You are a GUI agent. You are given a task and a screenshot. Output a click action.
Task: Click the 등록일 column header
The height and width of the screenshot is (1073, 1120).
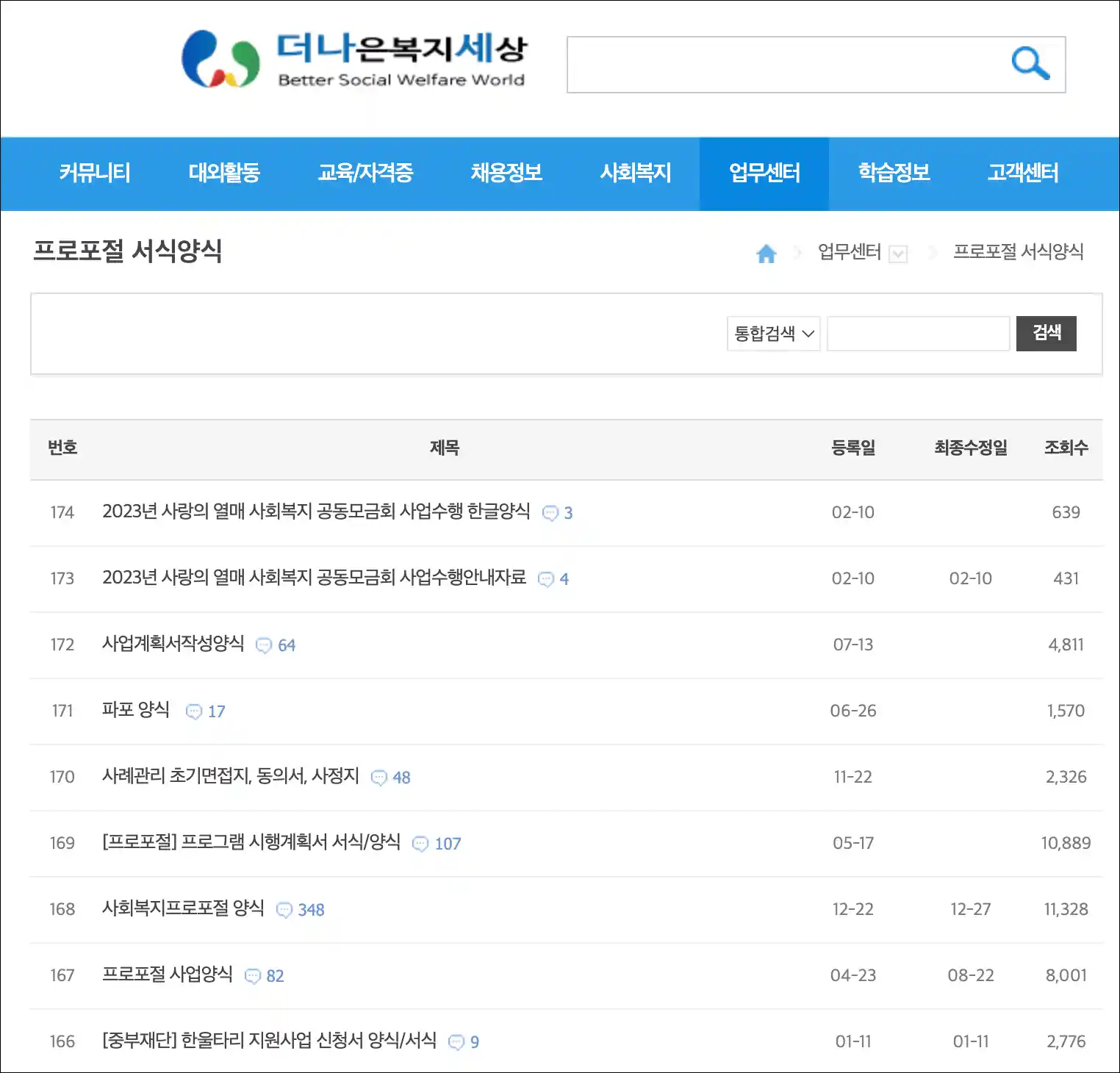click(853, 448)
